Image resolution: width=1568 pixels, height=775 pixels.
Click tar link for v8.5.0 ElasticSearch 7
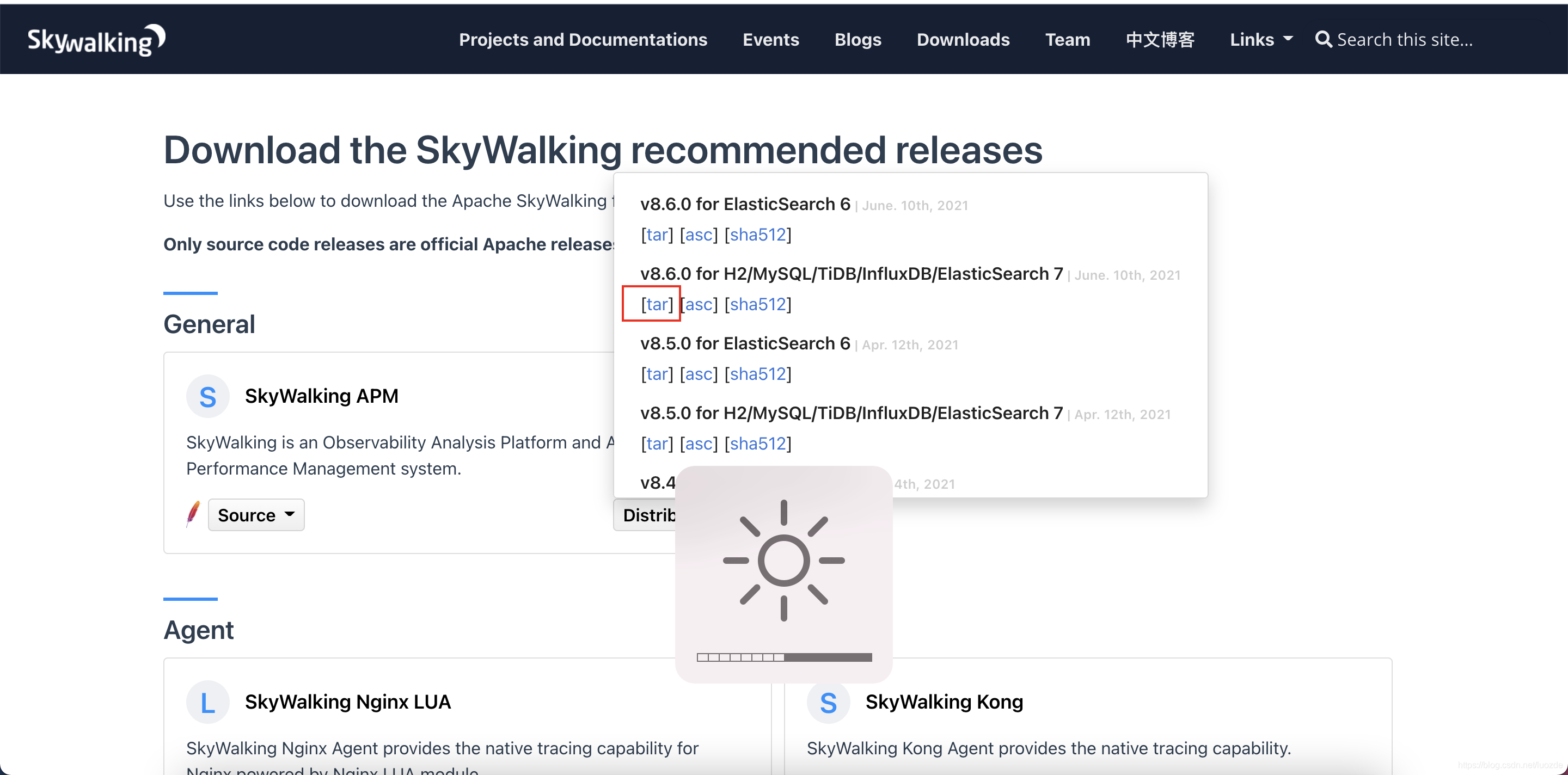[x=656, y=444]
